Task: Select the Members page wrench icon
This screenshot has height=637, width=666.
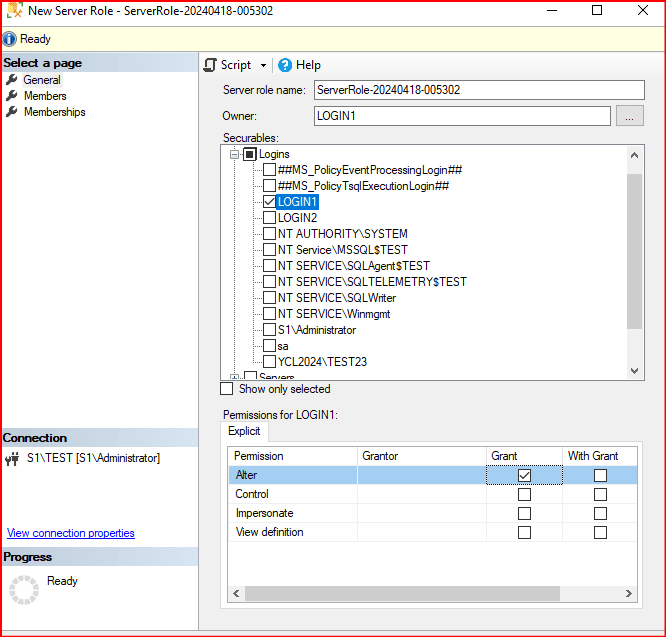Action: [12, 96]
